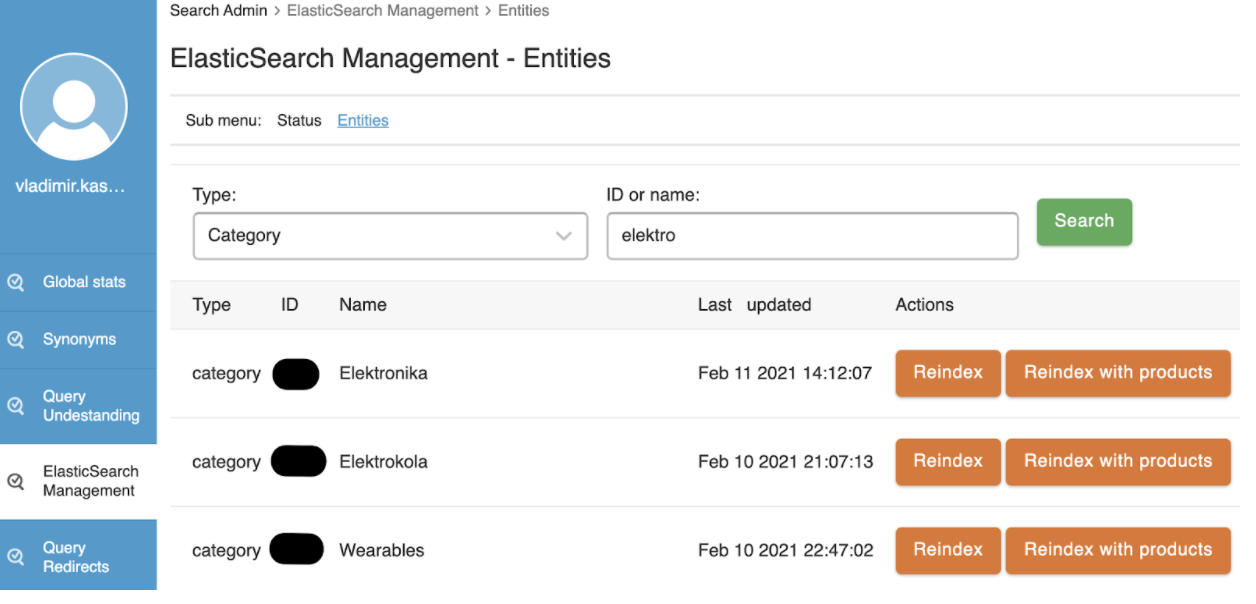Click the Elektronika name cell

(383, 374)
